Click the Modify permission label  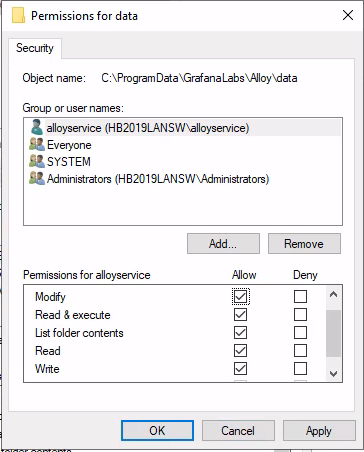pos(50,297)
